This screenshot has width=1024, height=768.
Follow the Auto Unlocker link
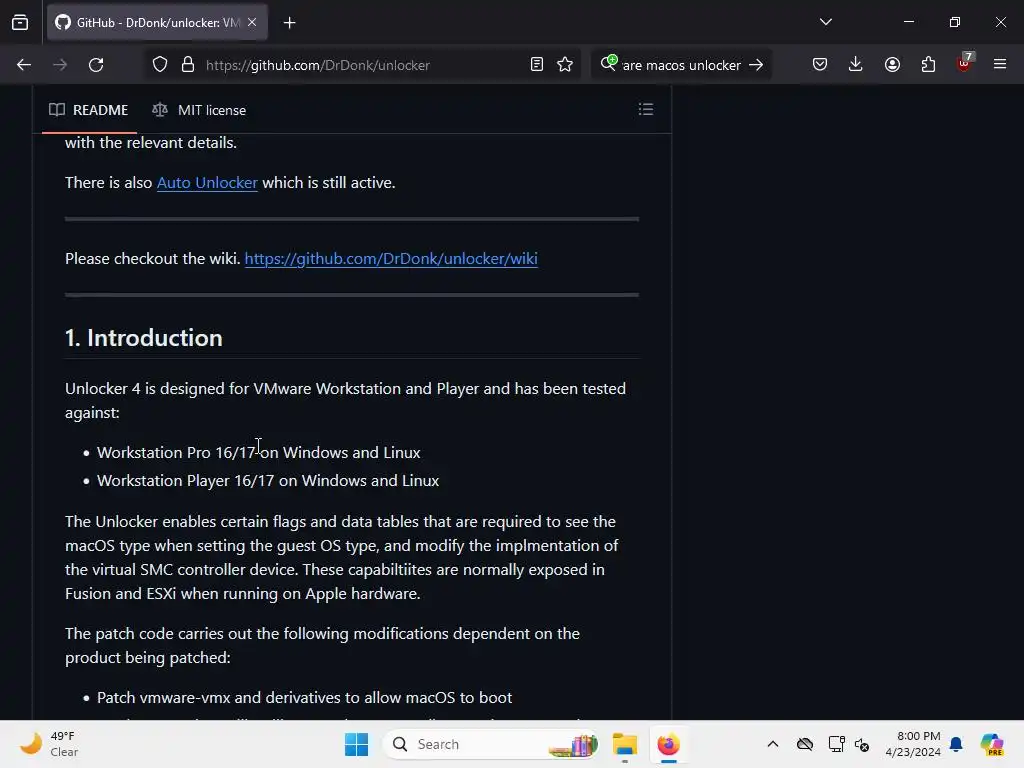pyautogui.click(x=207, y=183)
